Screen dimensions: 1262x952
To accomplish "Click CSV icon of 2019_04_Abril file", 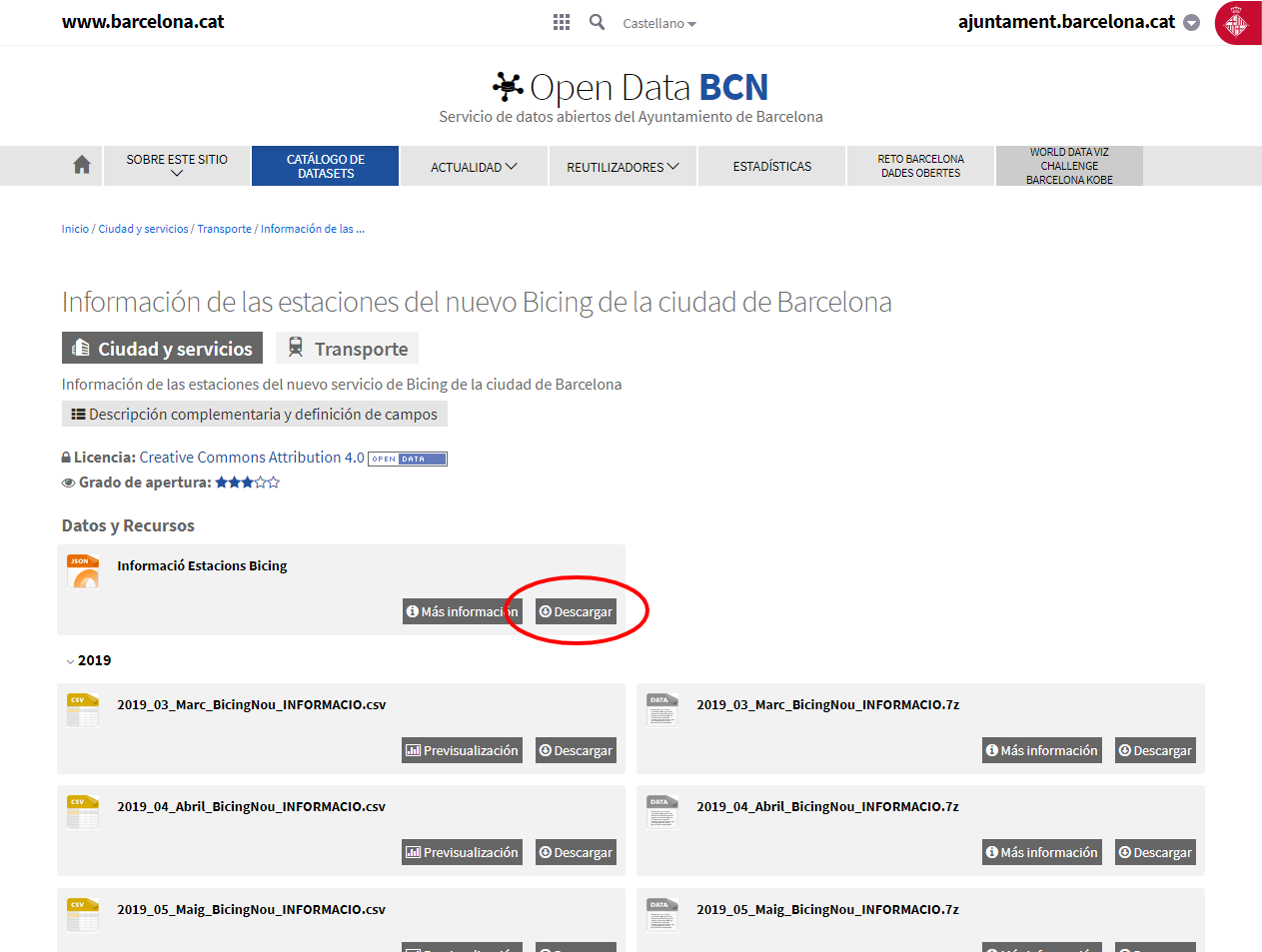I will tap(83, 812).
